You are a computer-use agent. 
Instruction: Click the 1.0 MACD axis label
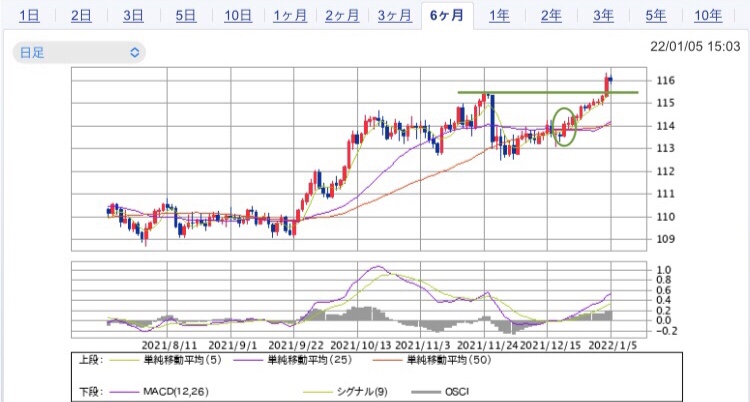click(664, 270)
